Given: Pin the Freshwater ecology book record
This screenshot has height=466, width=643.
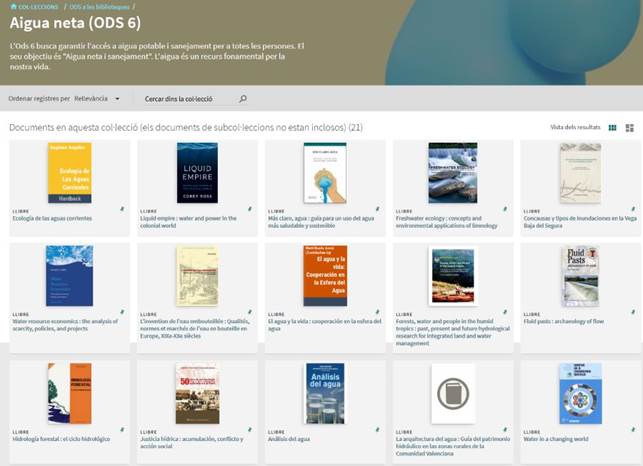Looking at the screenshot, I should coord(505,211).
